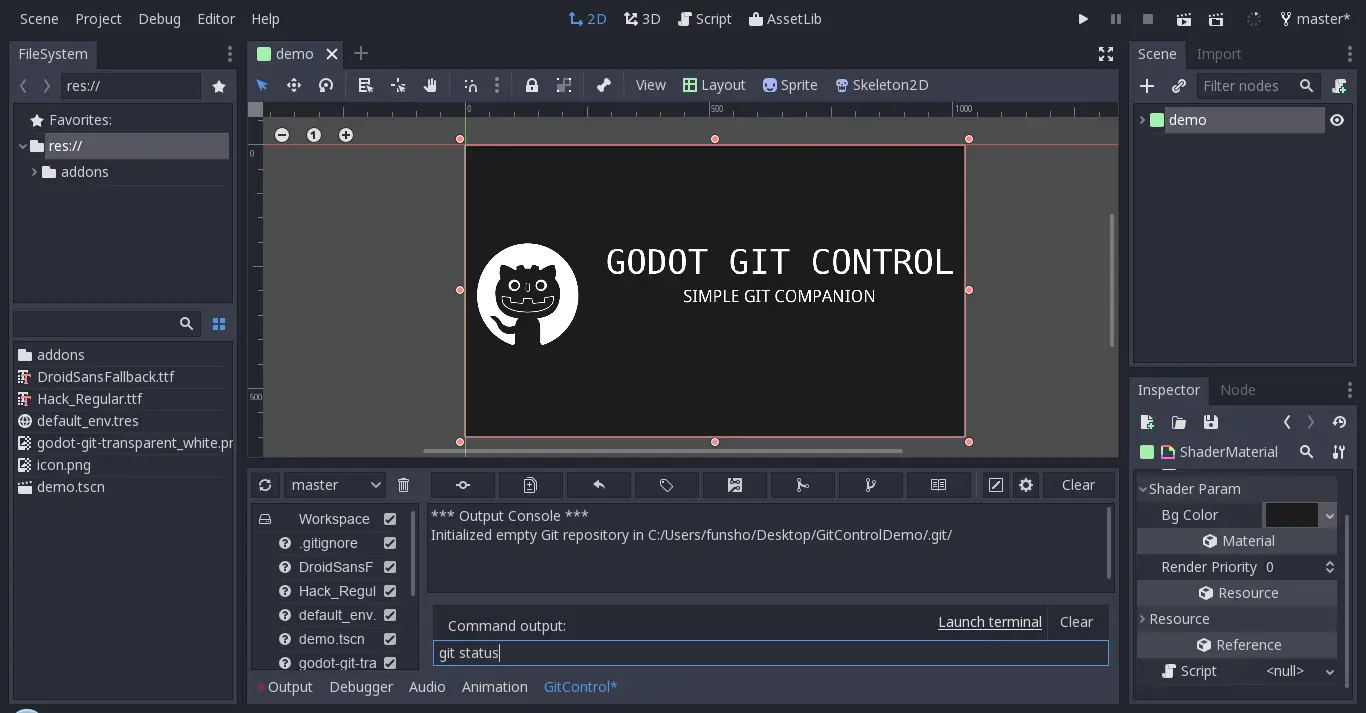
Task: Click the Launch terminal link
Action: coord(989,622)
